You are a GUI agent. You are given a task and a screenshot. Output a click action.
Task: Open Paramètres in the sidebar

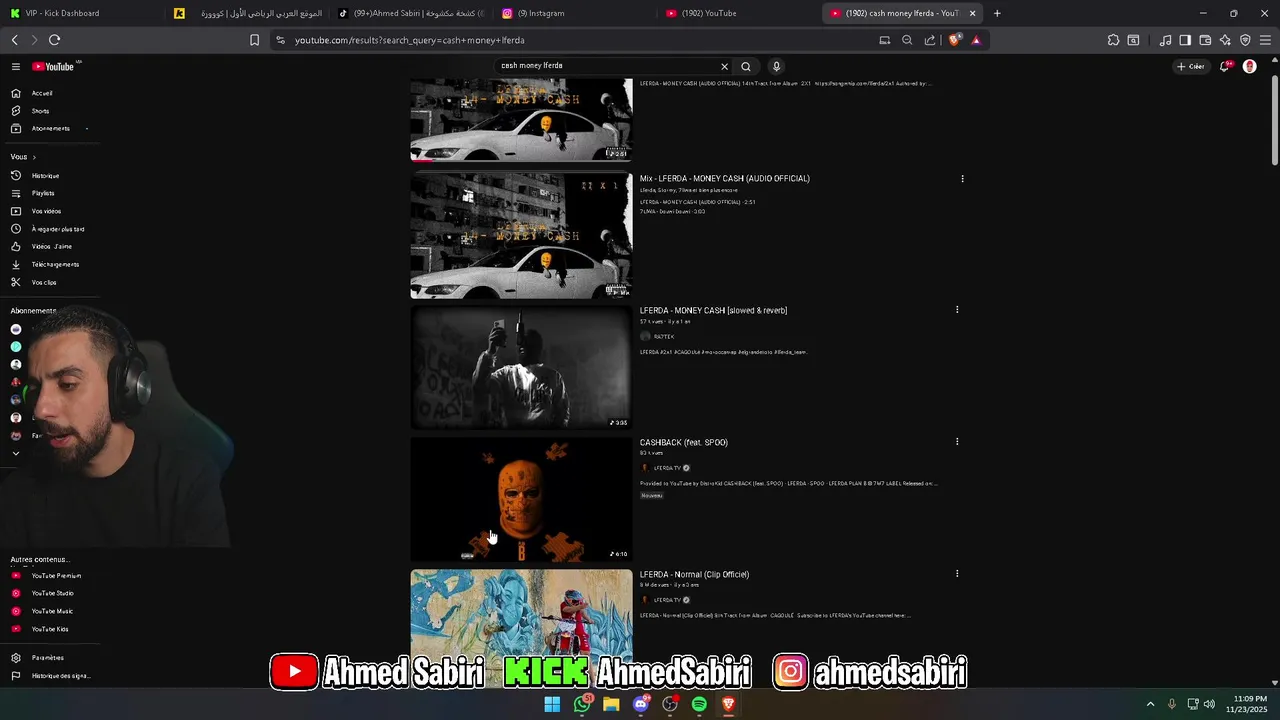point(47,658)
